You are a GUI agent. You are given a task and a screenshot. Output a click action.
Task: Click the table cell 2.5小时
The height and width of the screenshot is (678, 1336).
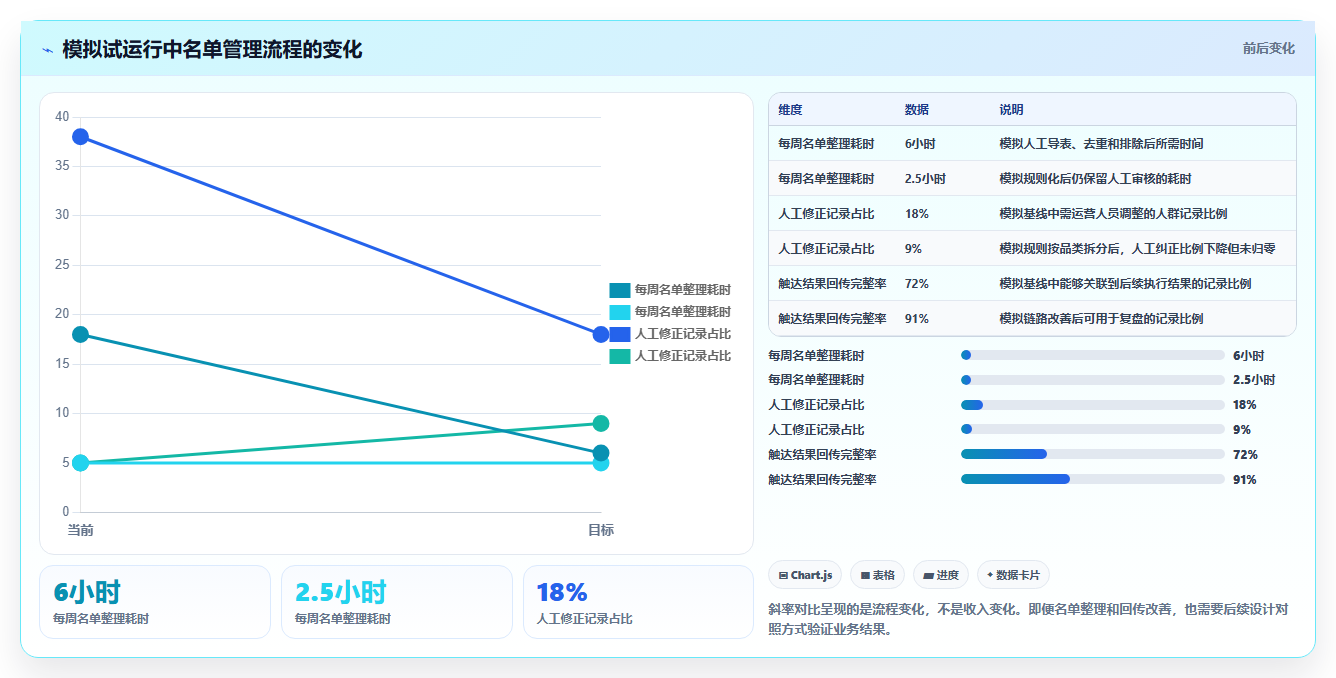925,179
